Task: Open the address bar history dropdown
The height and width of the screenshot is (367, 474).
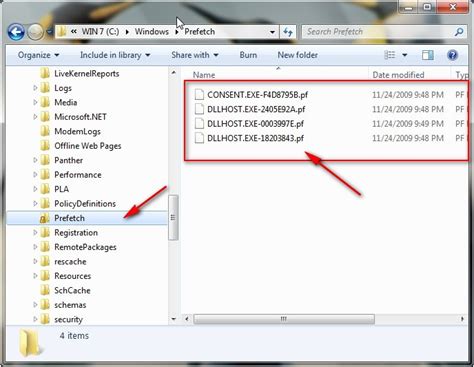Action: (x=272, y=32)
